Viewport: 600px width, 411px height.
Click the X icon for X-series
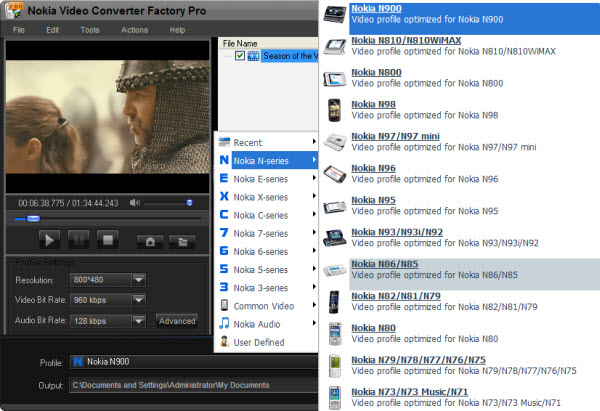(224, 196)
